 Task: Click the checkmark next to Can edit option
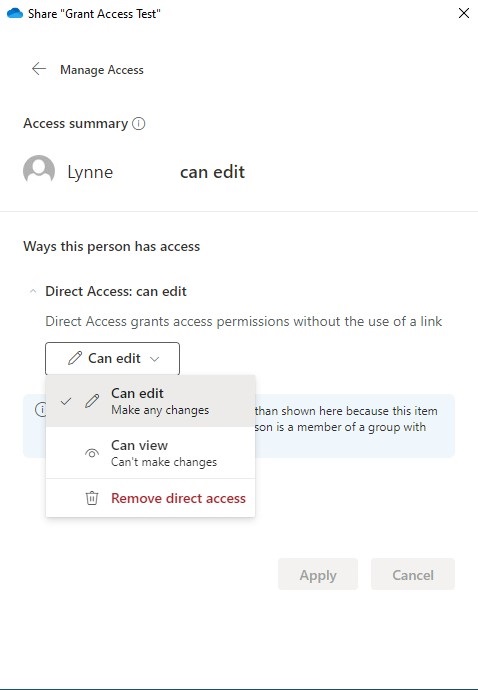[x=66, y=401]
